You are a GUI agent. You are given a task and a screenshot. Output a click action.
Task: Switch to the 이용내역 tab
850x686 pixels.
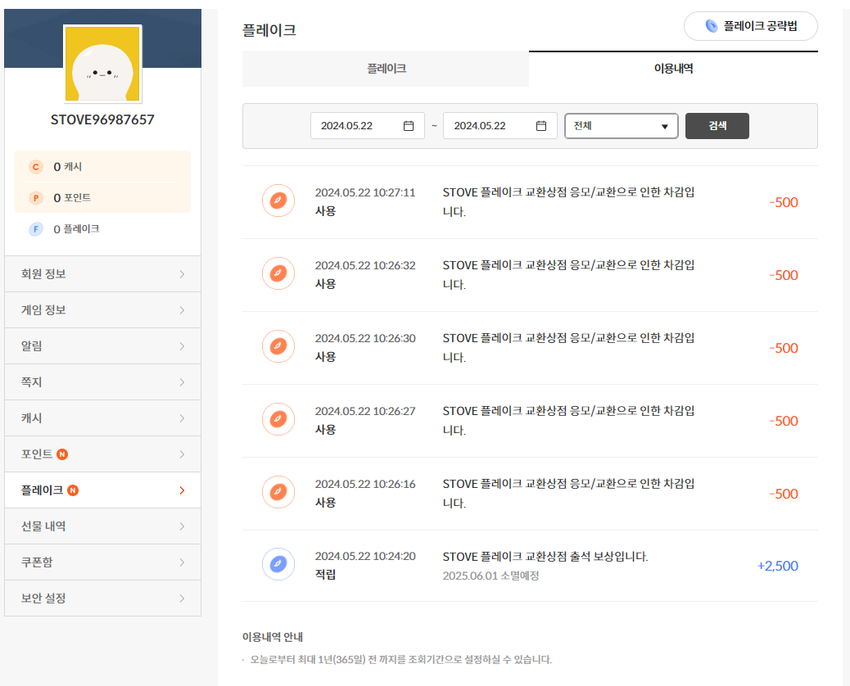(x=673, y=69)
